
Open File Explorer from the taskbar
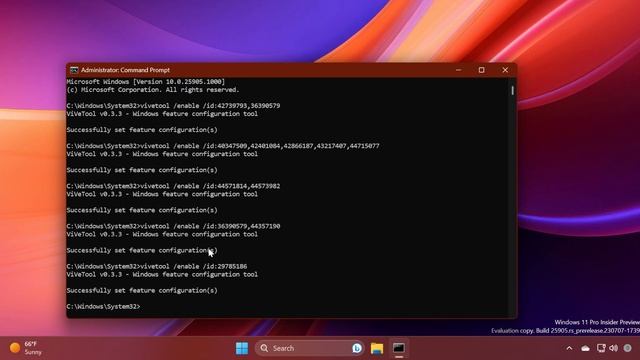pos(377,348)
